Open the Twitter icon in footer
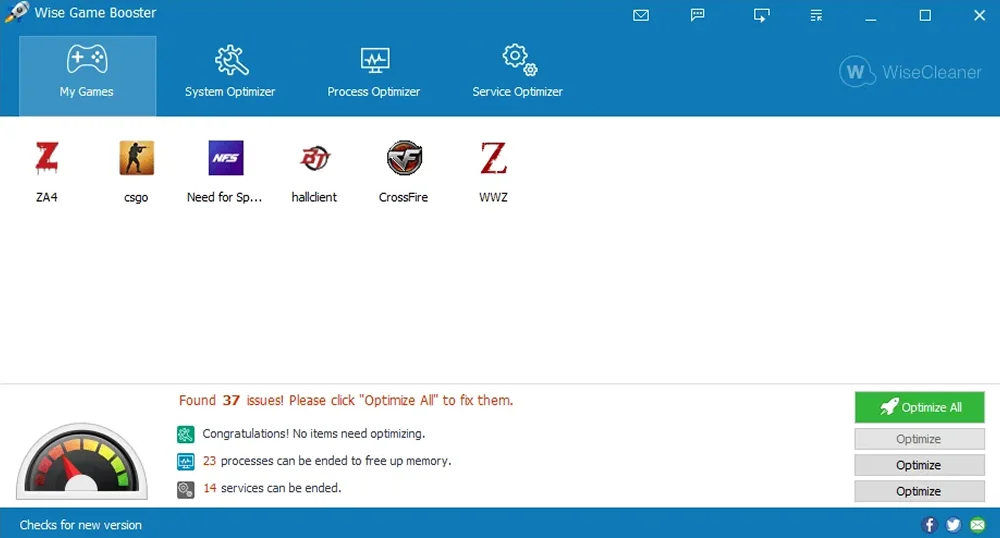 click(953, 525)
